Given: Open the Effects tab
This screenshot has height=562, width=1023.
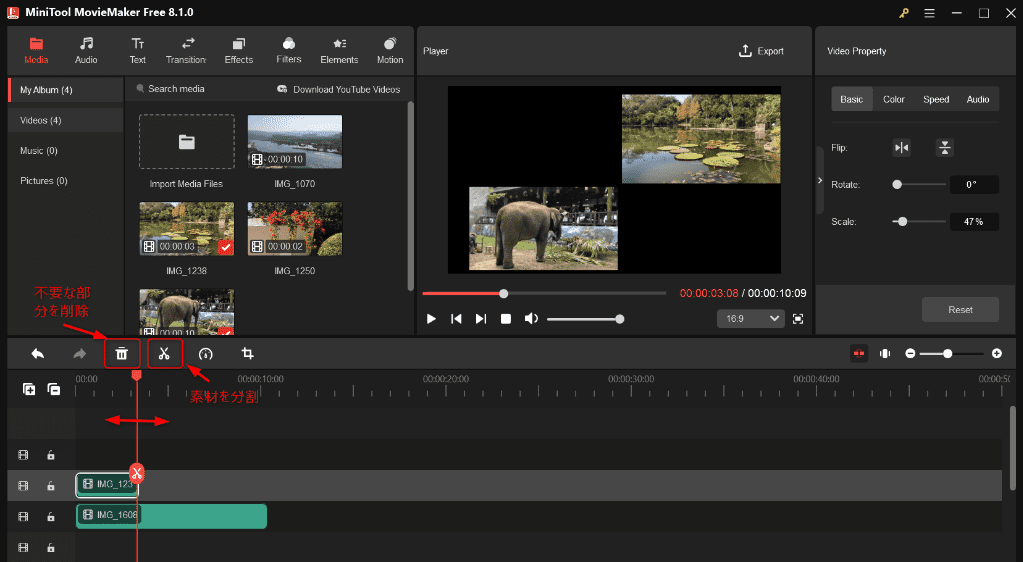Looking at the screenshot, I should click(239, 51).
